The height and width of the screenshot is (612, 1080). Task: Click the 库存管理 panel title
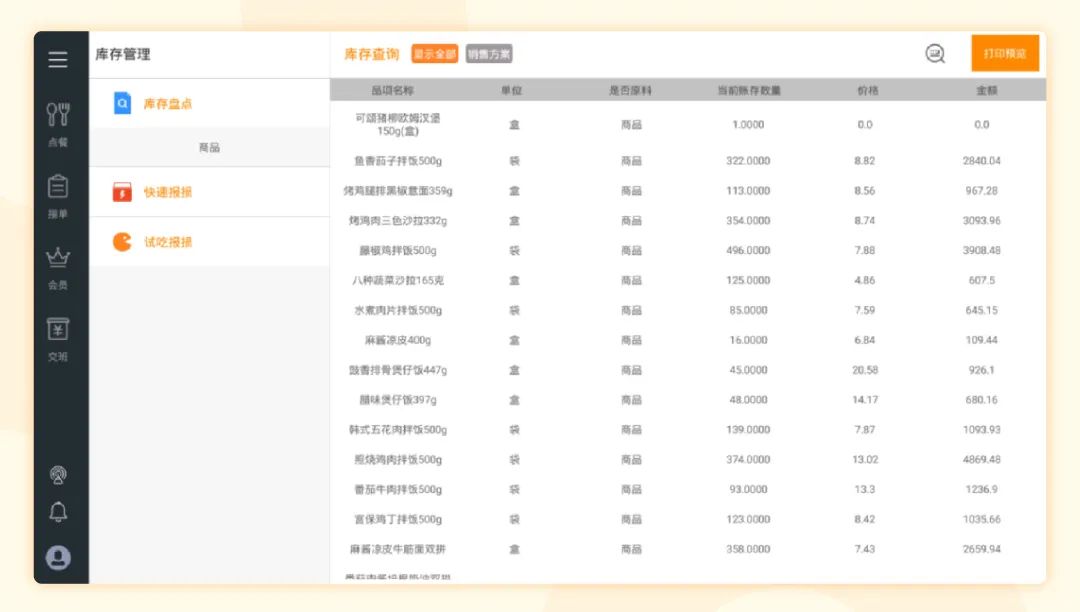pos(123,54)
